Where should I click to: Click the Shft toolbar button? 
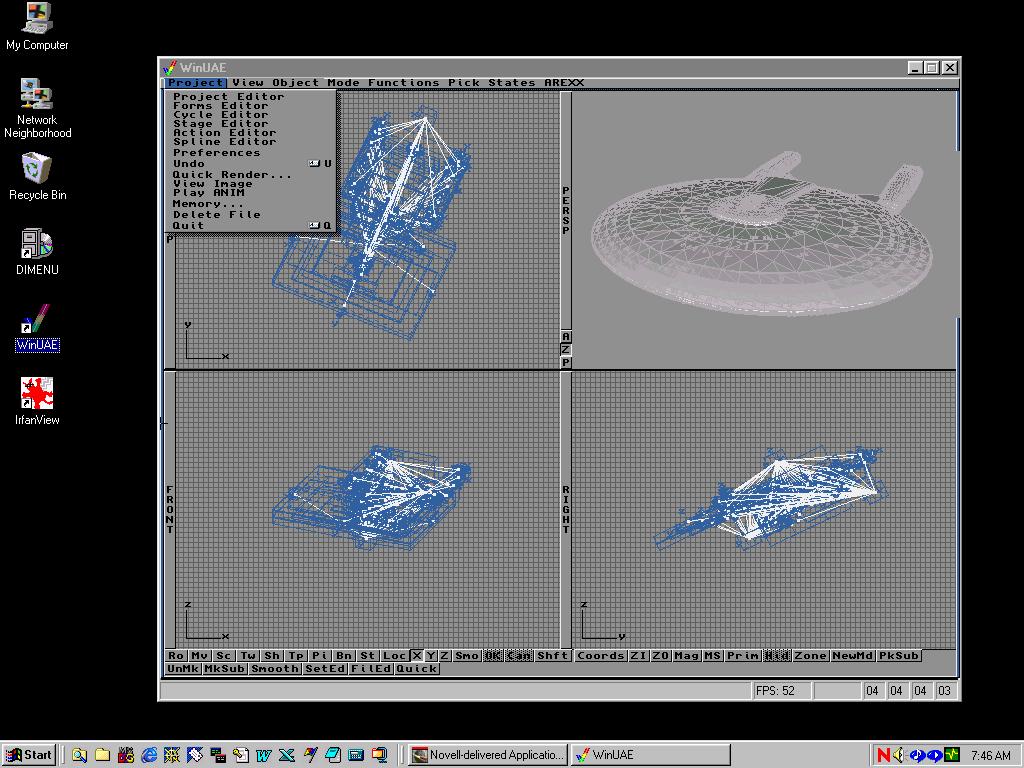point(552,656)
